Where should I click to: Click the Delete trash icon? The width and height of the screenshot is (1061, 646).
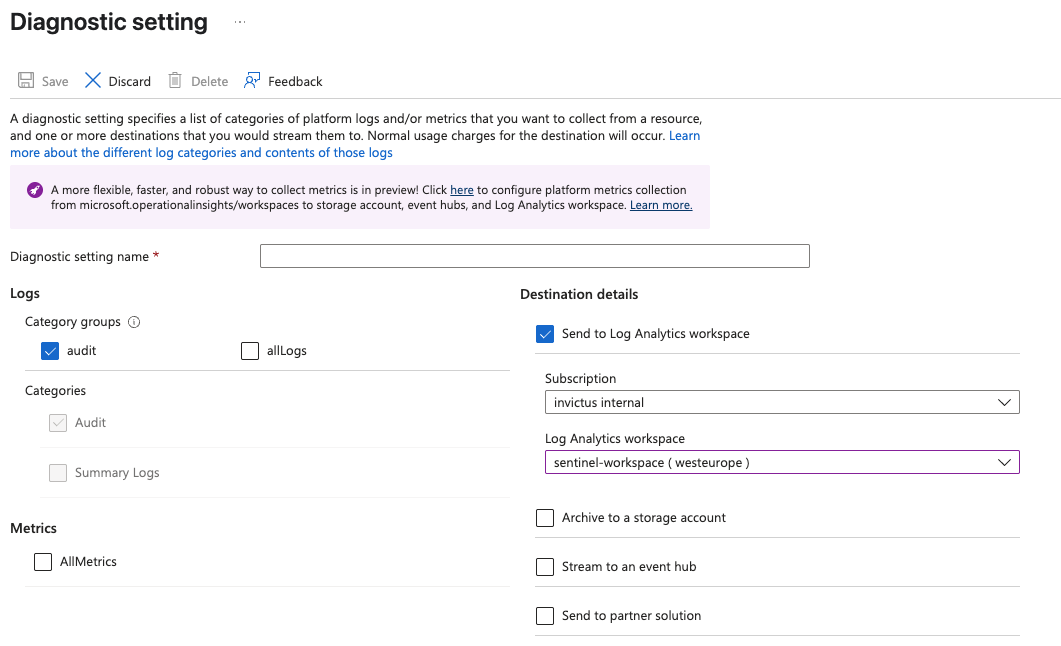pyautogui.click(x=175, y=81)
